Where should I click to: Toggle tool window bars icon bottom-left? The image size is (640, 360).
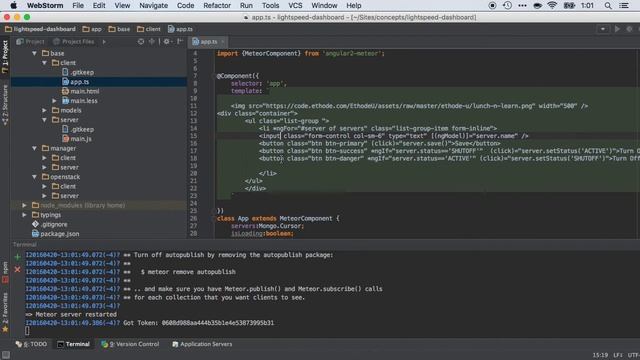pos(6,355)
